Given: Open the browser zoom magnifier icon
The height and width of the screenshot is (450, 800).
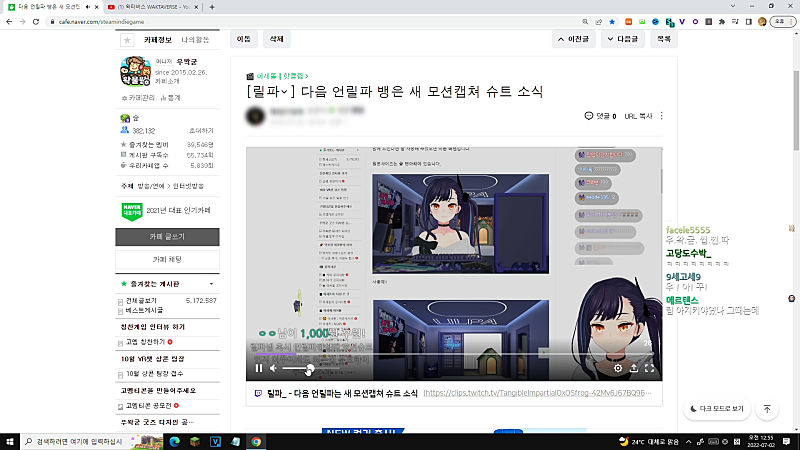Looking at the screenshot, I should click(585, 21).
